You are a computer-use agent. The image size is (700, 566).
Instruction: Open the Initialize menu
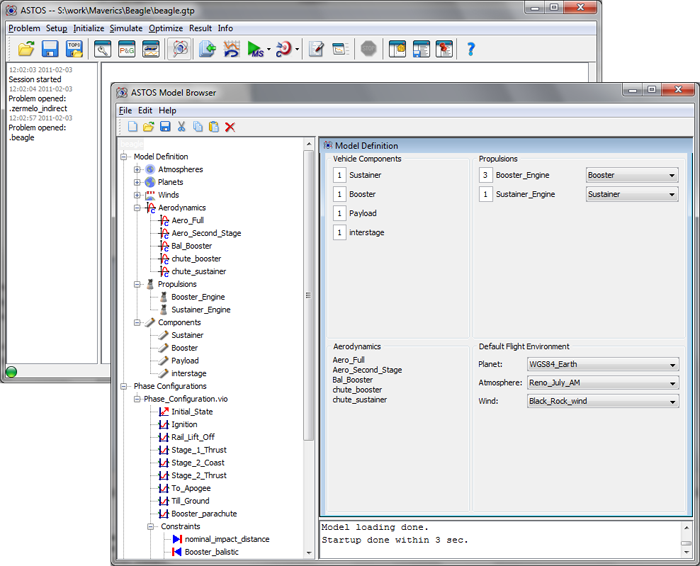[x=88, y=28]
